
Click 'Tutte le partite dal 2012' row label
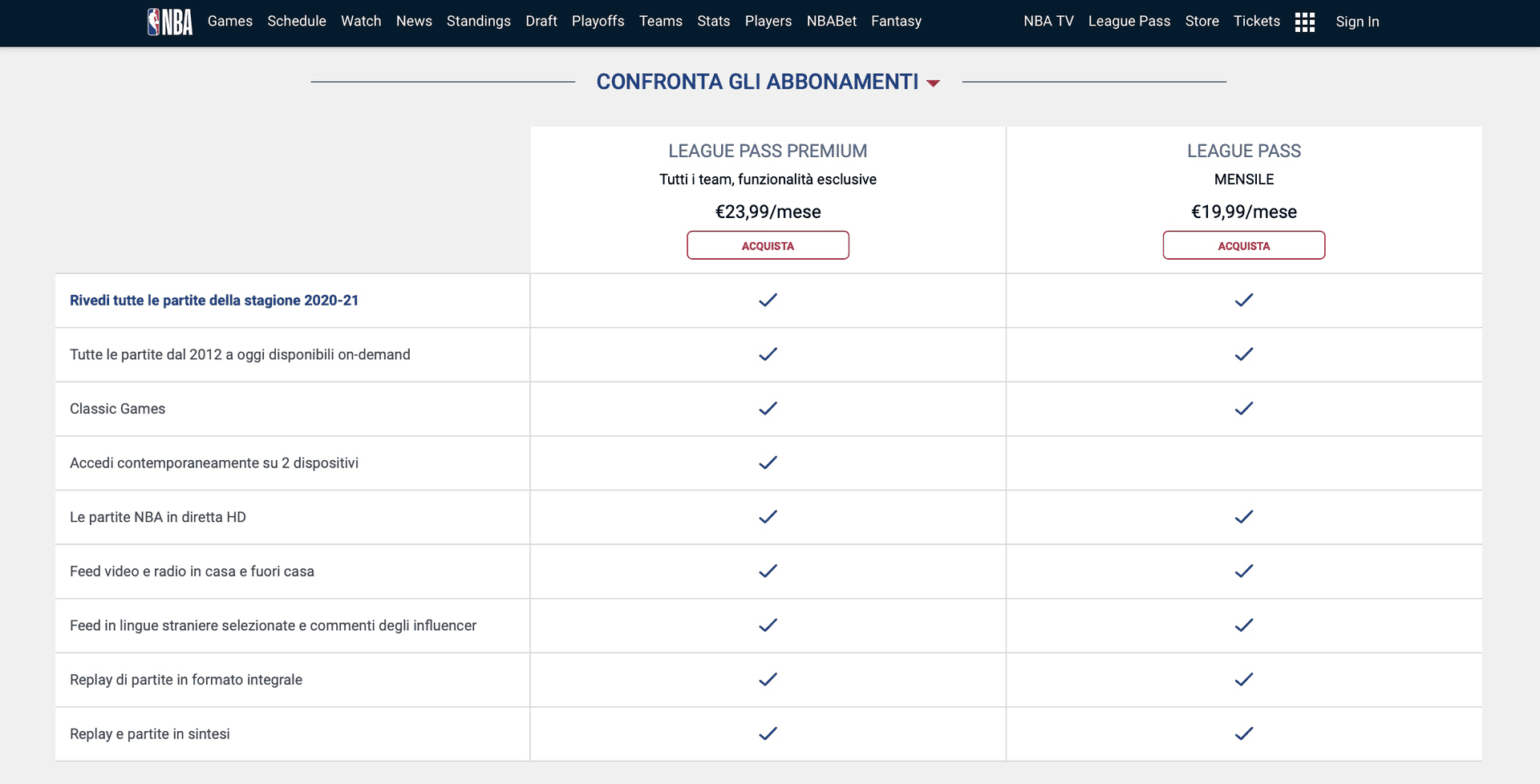[240, 354]
